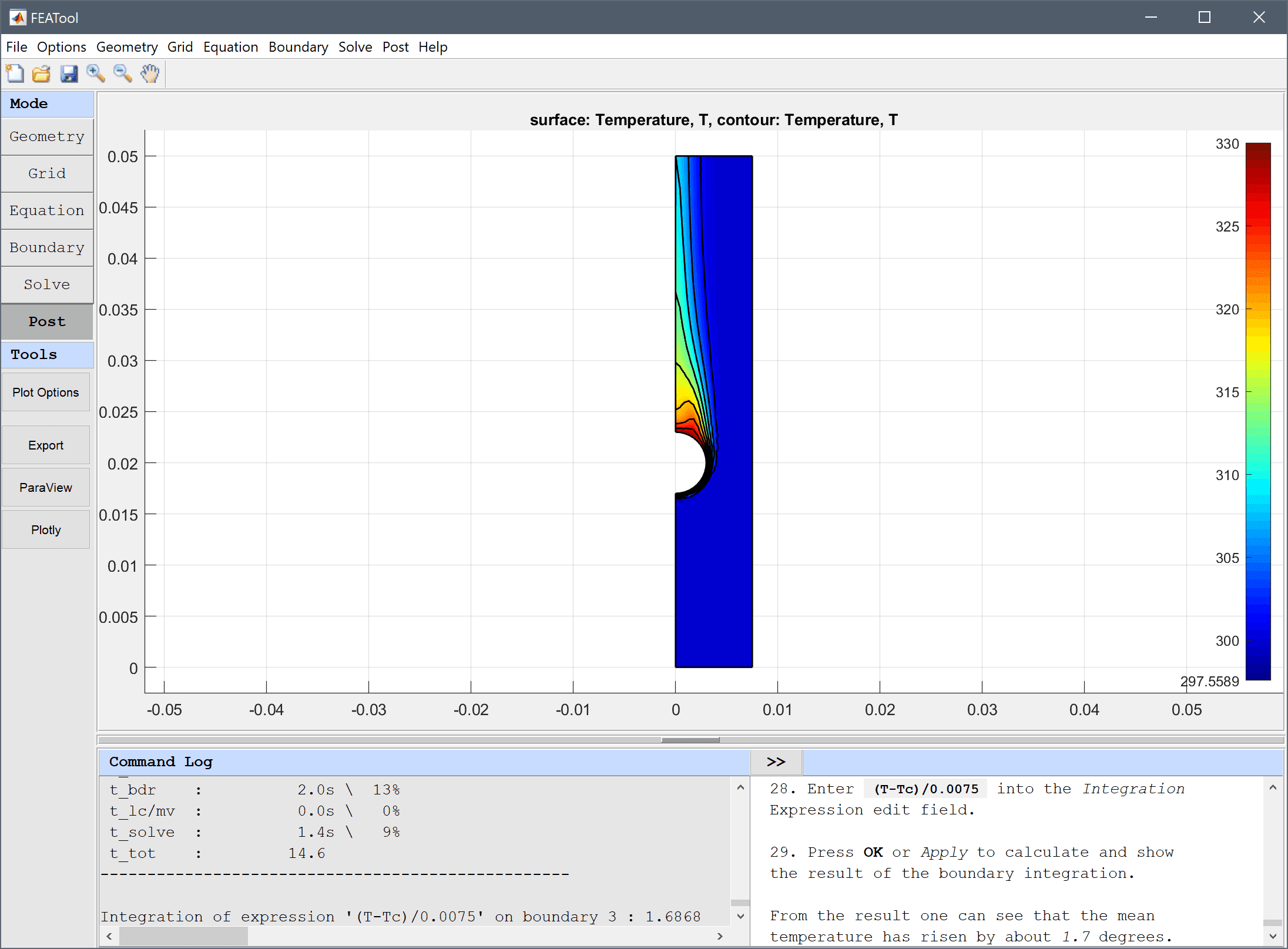Select the Pan hand tool
The width and height of the screenshot is (1288, 949).
point(150,73)
